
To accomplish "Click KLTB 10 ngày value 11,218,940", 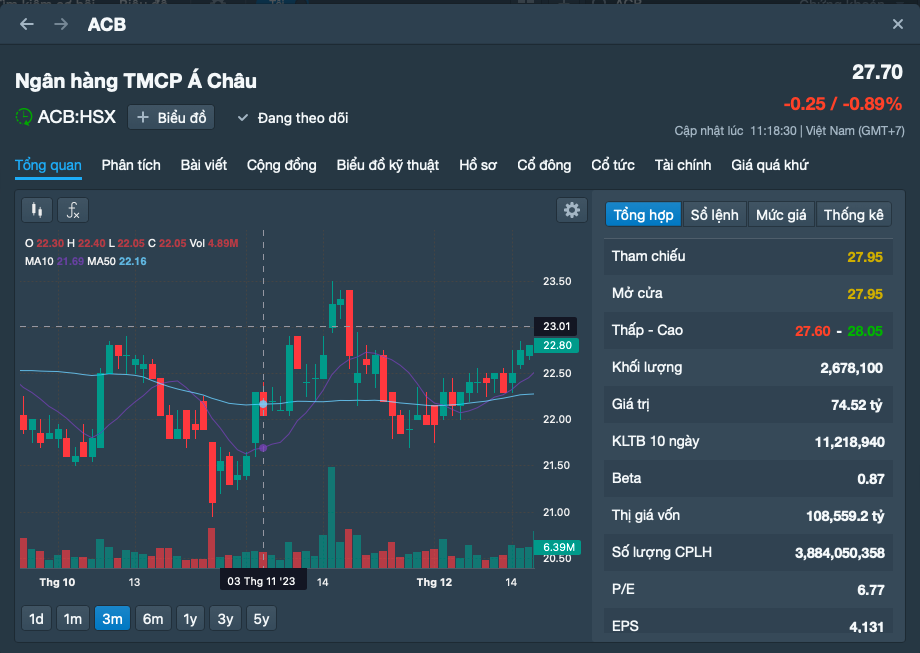I will 850,442.
